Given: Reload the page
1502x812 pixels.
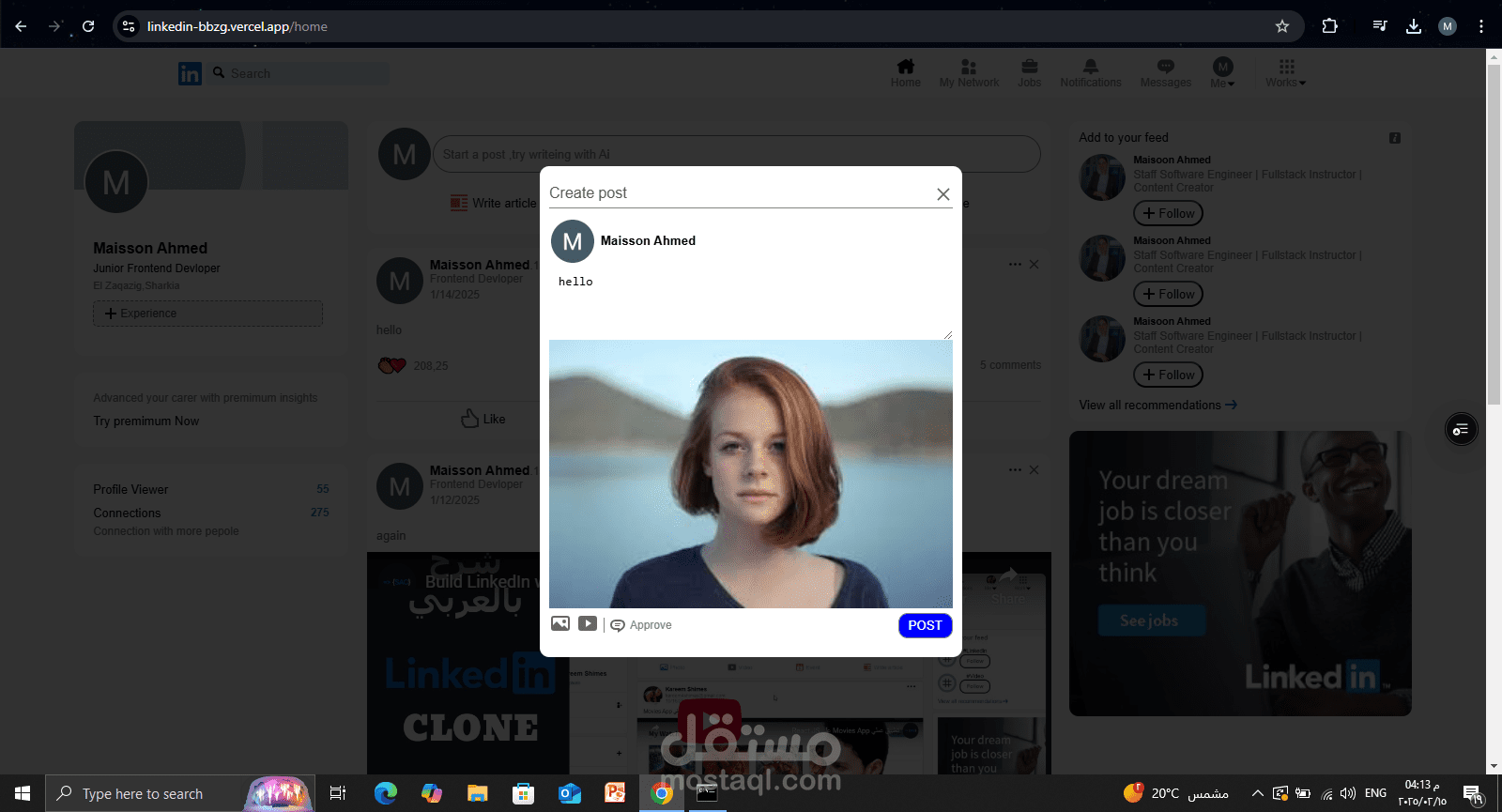Looking at the screenshot, I should [88, 26].
